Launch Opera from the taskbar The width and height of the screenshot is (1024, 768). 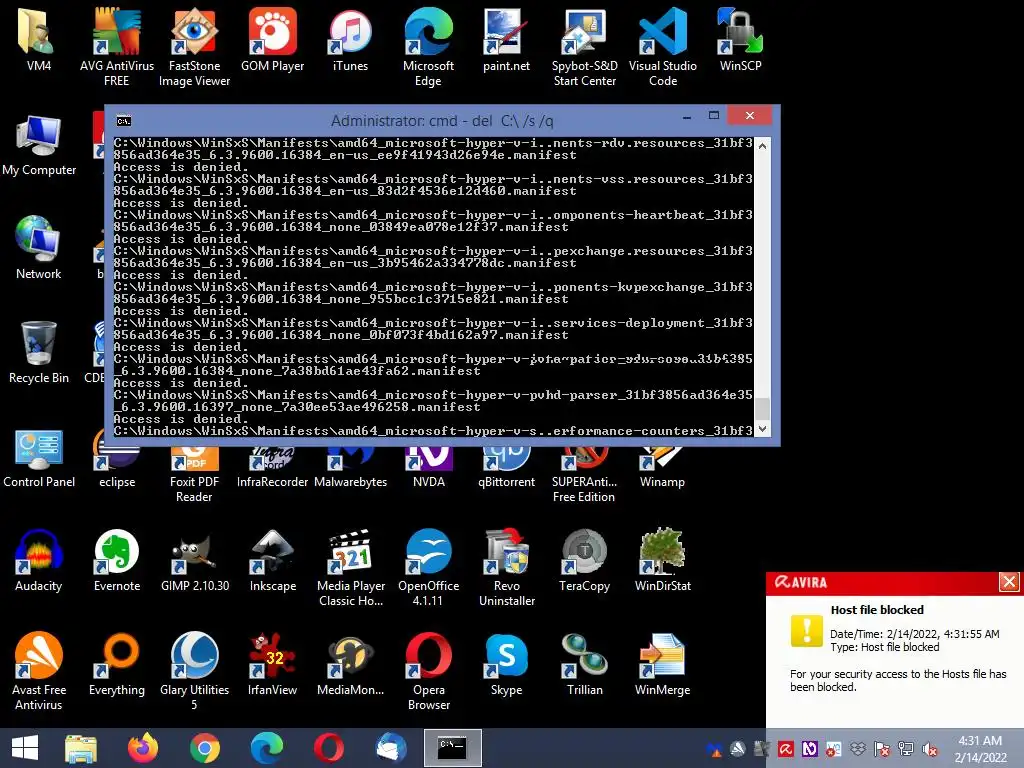point(328,748)
